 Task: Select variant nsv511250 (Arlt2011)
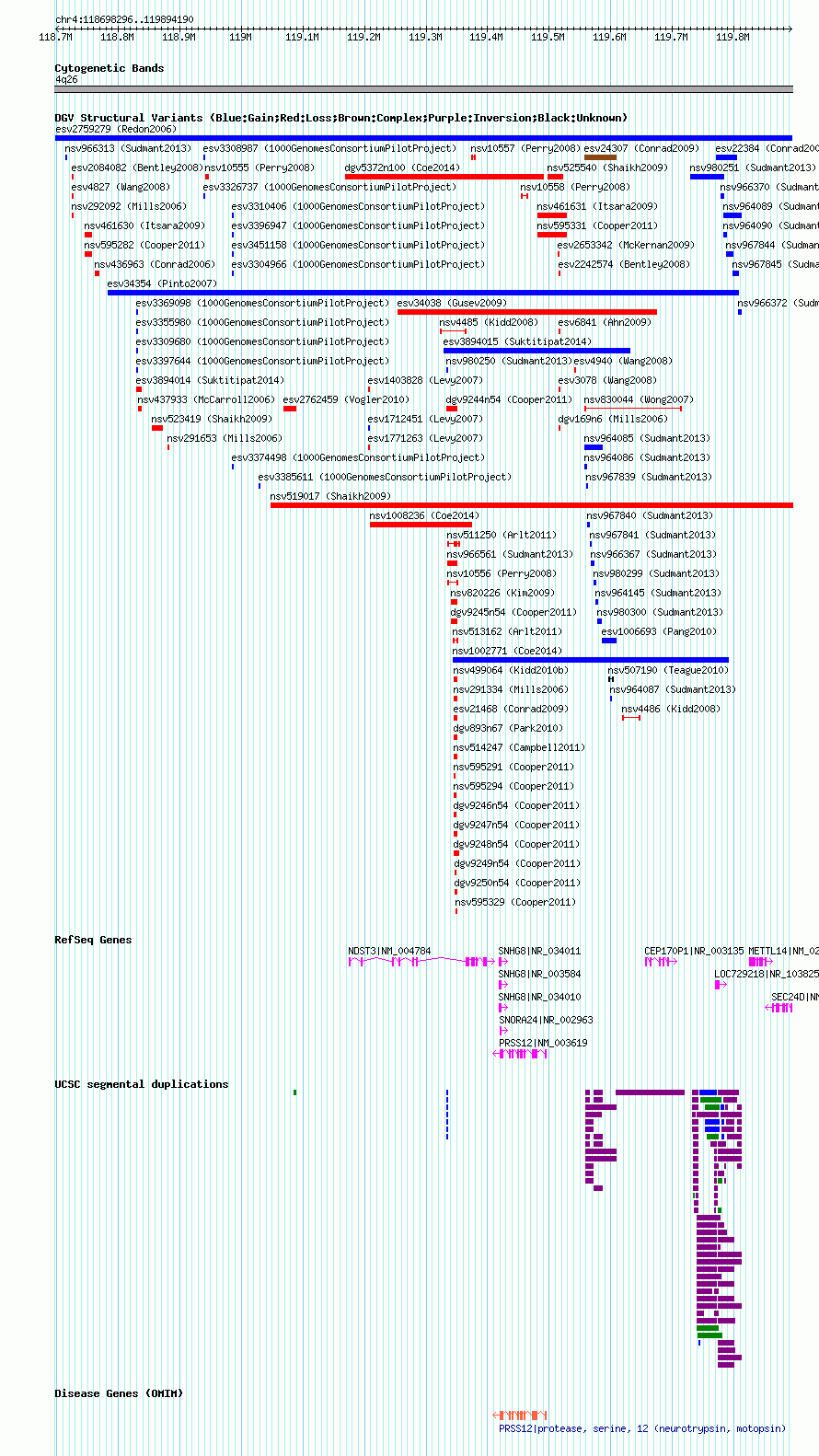pos(501,535)
